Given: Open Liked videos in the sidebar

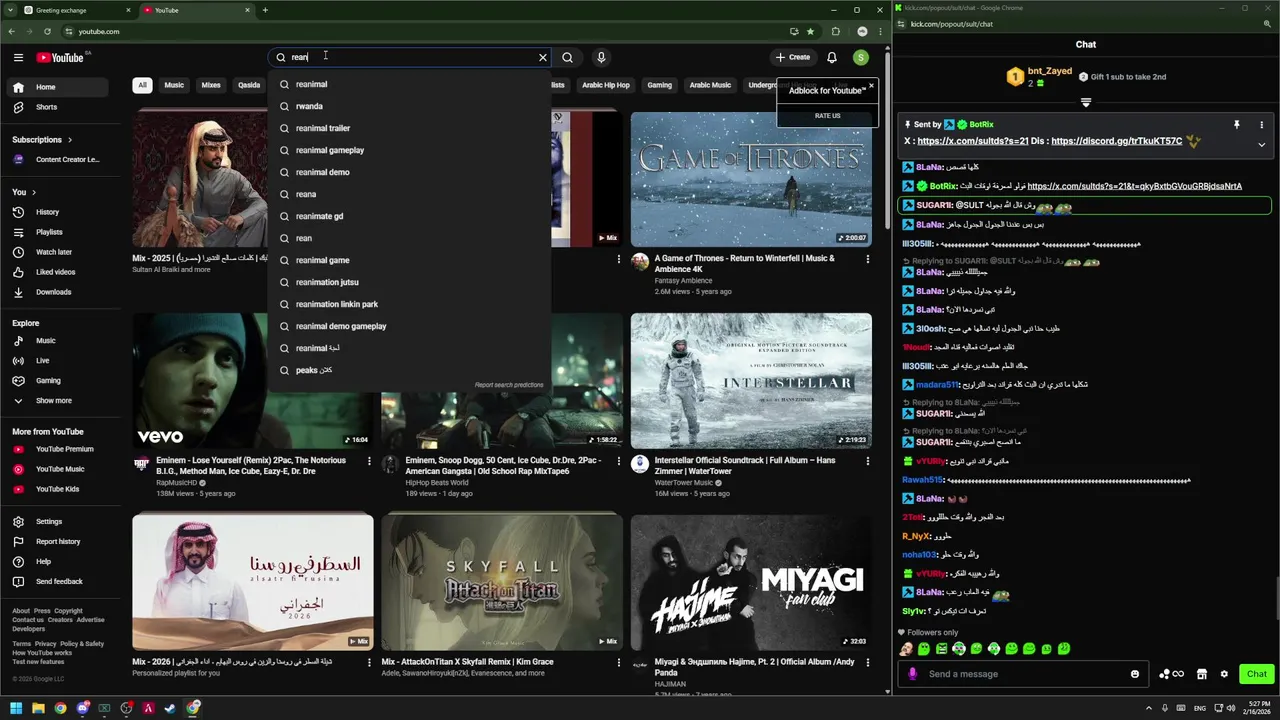Looking at the screenshot, I should (x=55, y=272).
